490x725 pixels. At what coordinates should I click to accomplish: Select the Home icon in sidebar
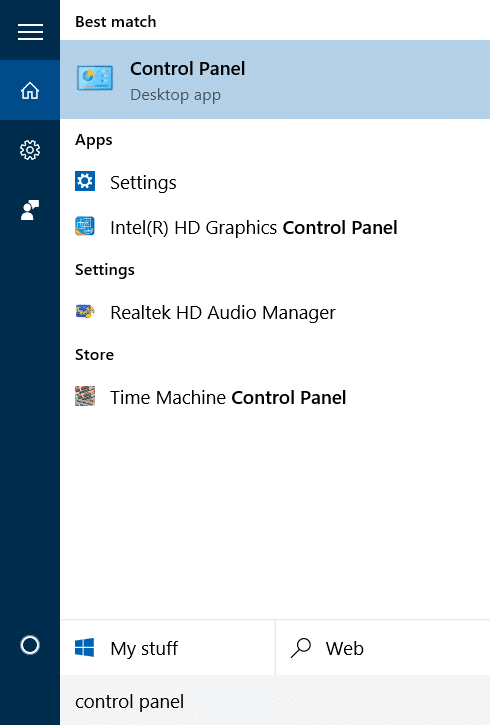(x=30, y=90)
